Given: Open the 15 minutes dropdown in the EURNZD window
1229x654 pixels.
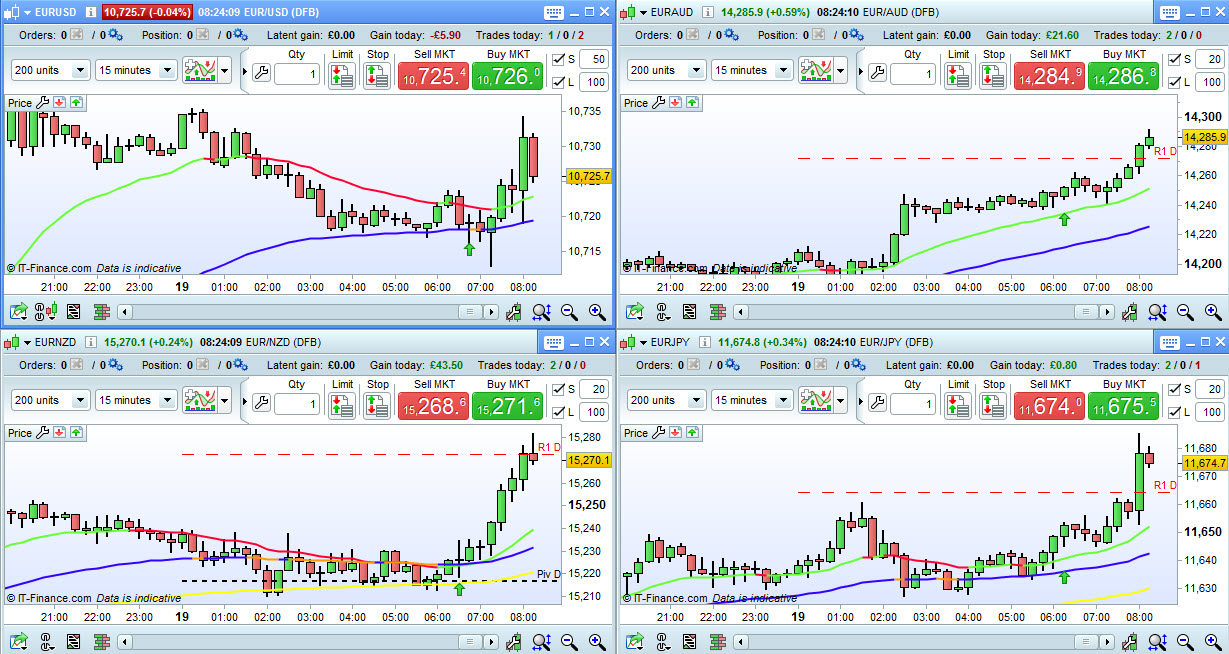Looking at the screenshot, I should 136,400.
